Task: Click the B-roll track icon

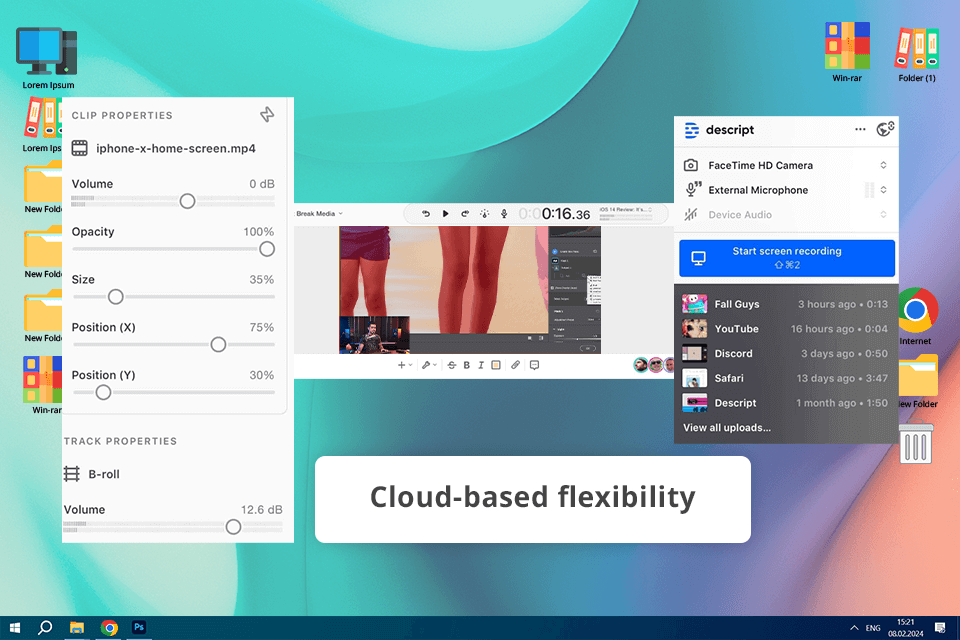Action: click(x=72, y=474)
